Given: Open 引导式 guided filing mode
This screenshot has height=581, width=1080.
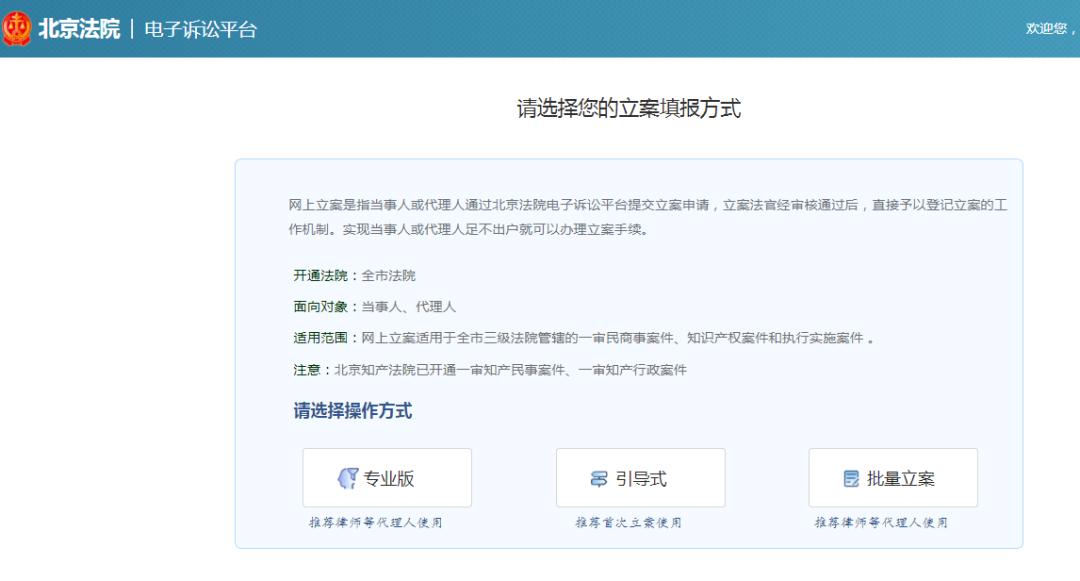Looking at the screenshot, I should tap(640, 477).
